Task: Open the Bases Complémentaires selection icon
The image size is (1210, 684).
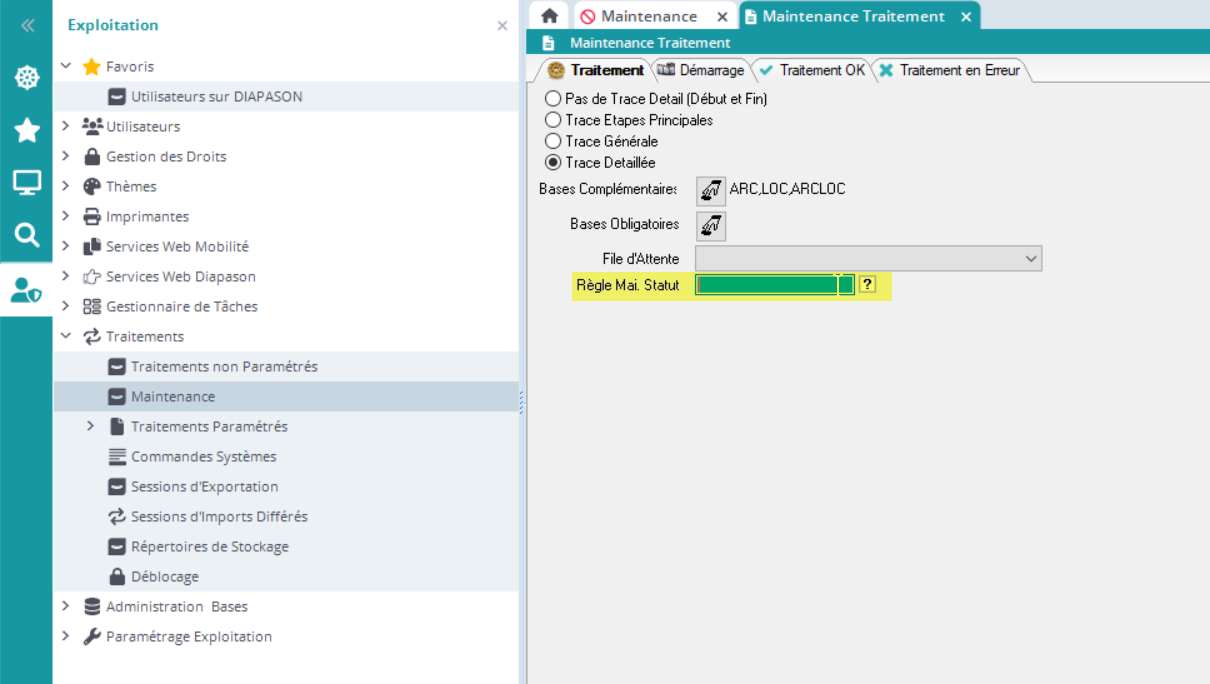Action: (x=711, y=190)
